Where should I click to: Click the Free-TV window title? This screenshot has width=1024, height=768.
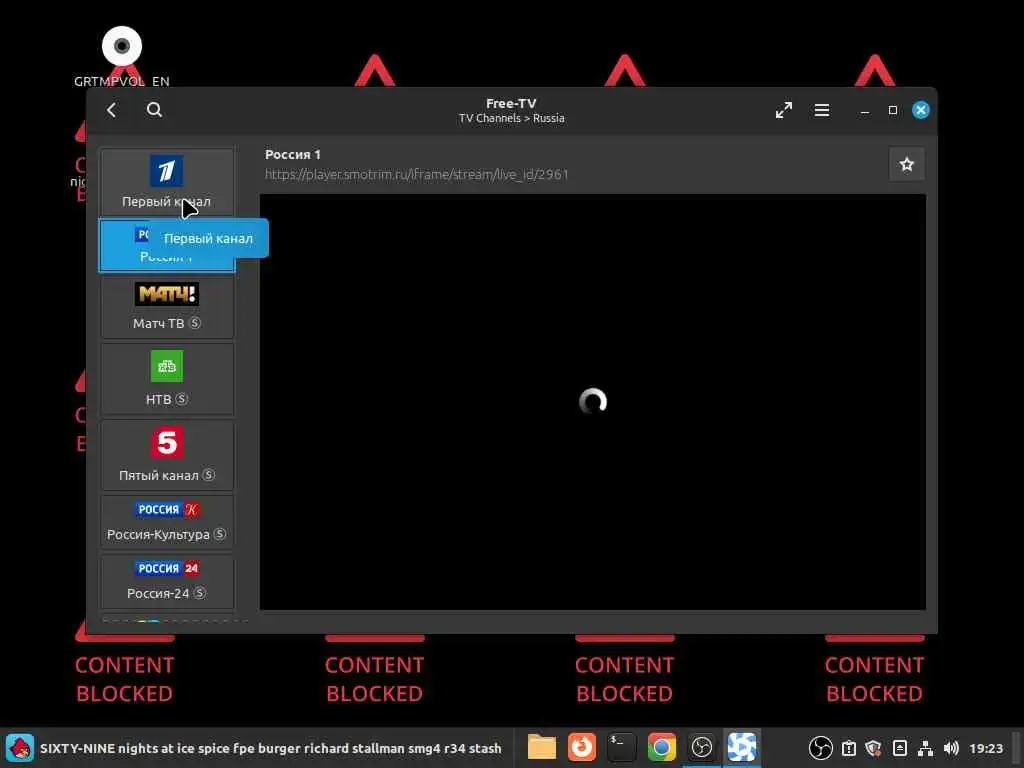[x=511, y=103]
